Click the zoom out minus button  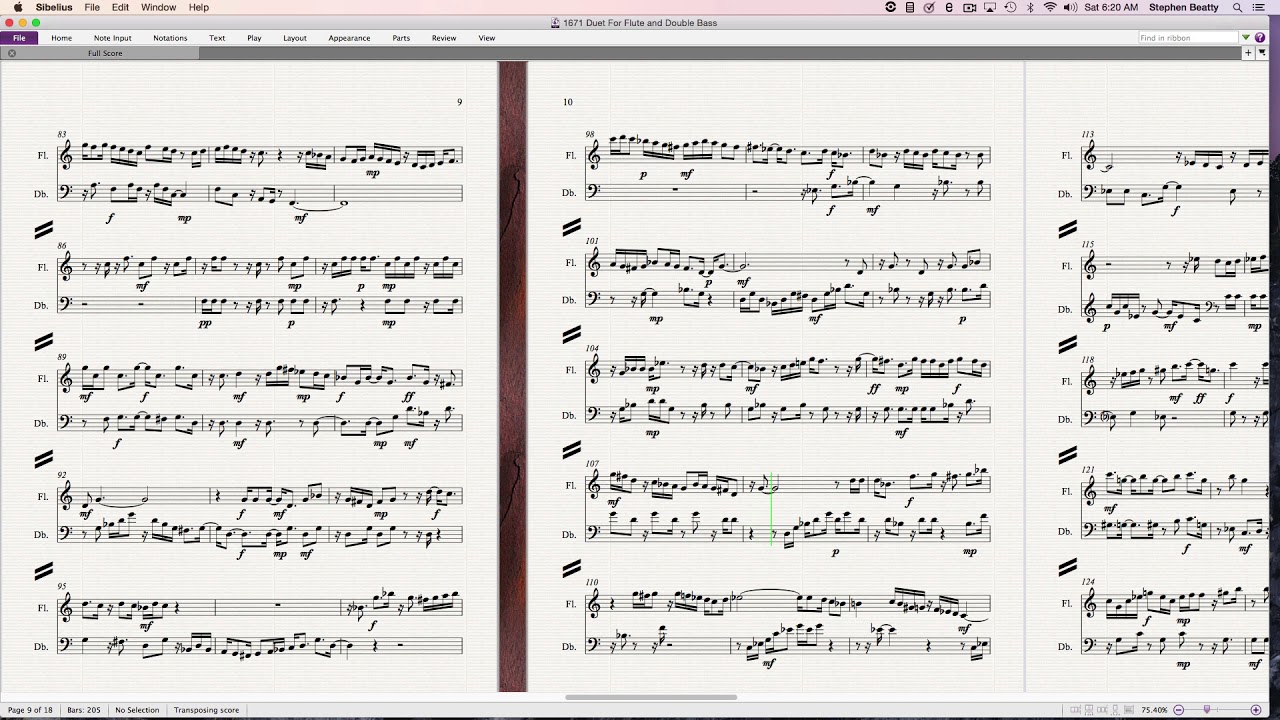pos(1178,710)
